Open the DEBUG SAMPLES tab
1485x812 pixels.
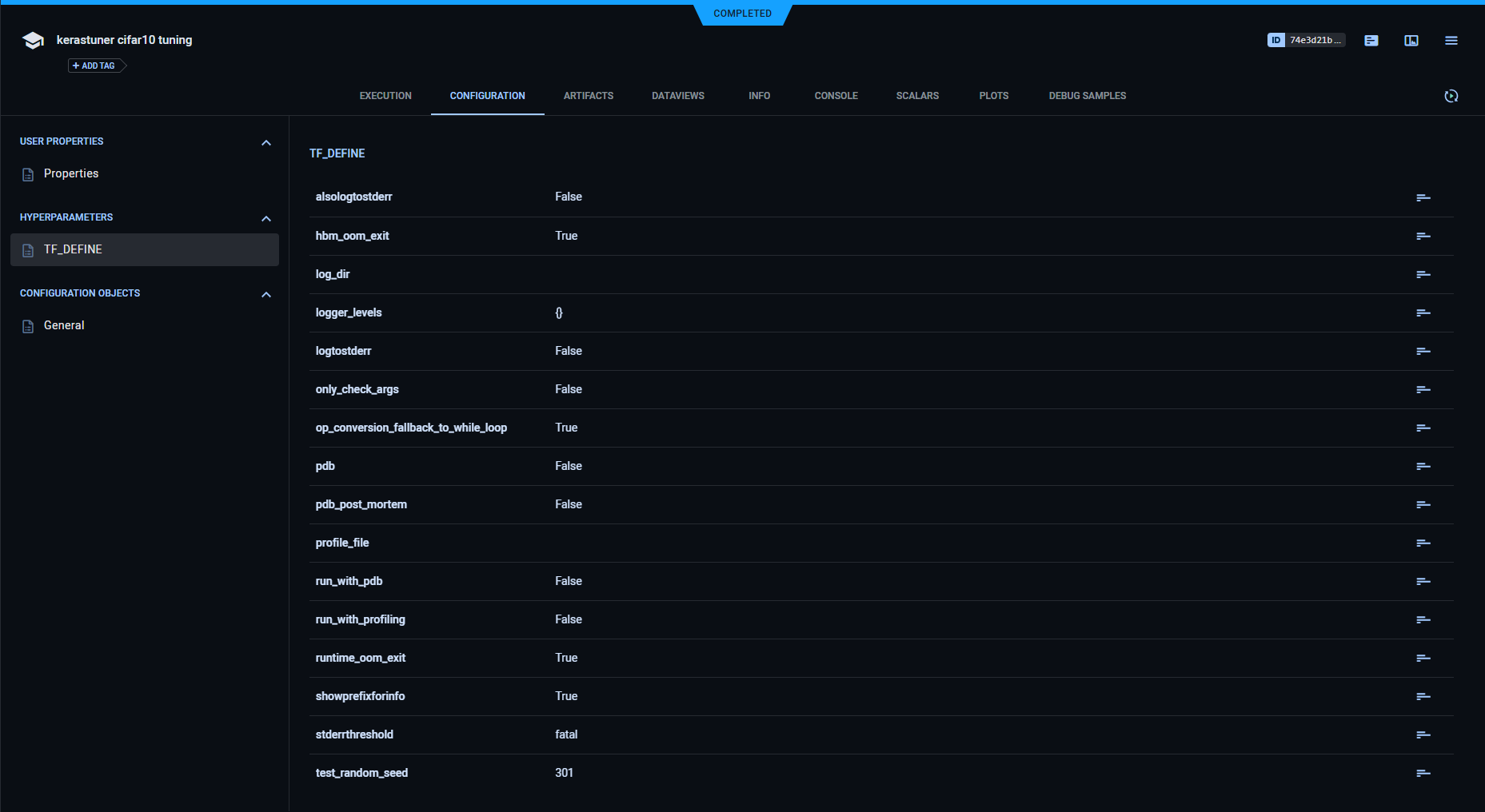coord(1086,95)
